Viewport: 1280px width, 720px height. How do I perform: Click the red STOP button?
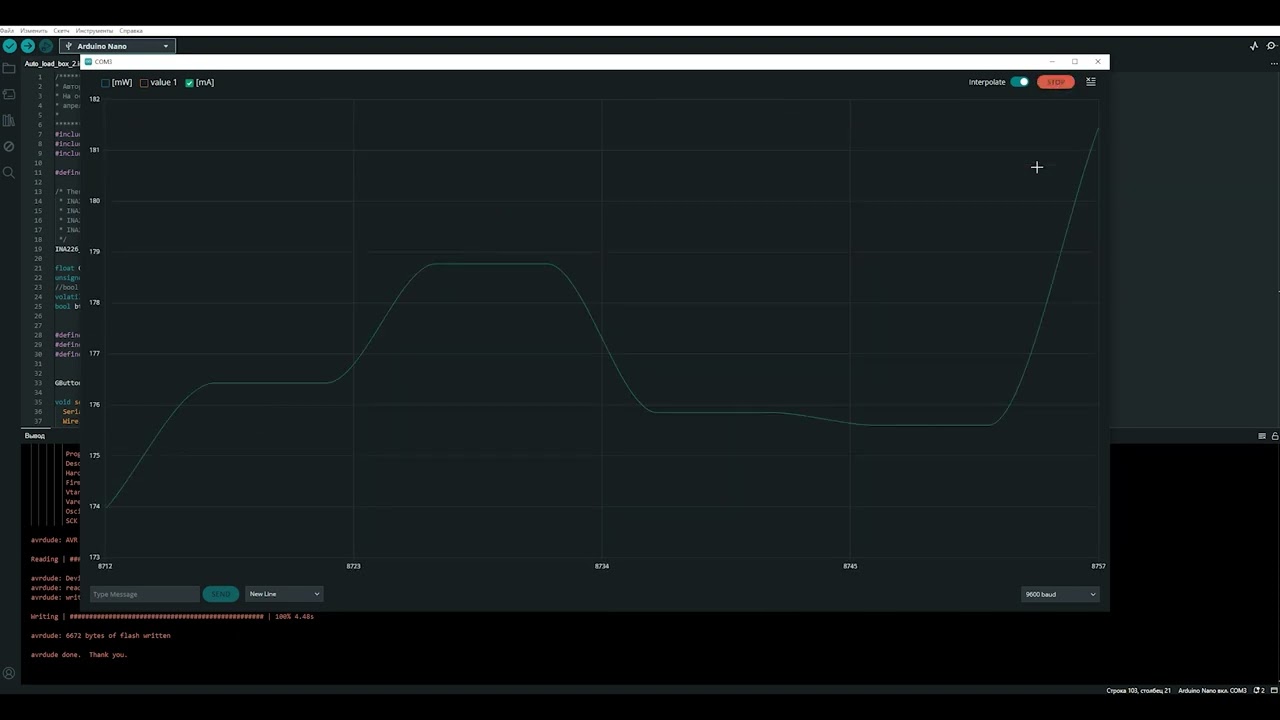pos(1056,82)
